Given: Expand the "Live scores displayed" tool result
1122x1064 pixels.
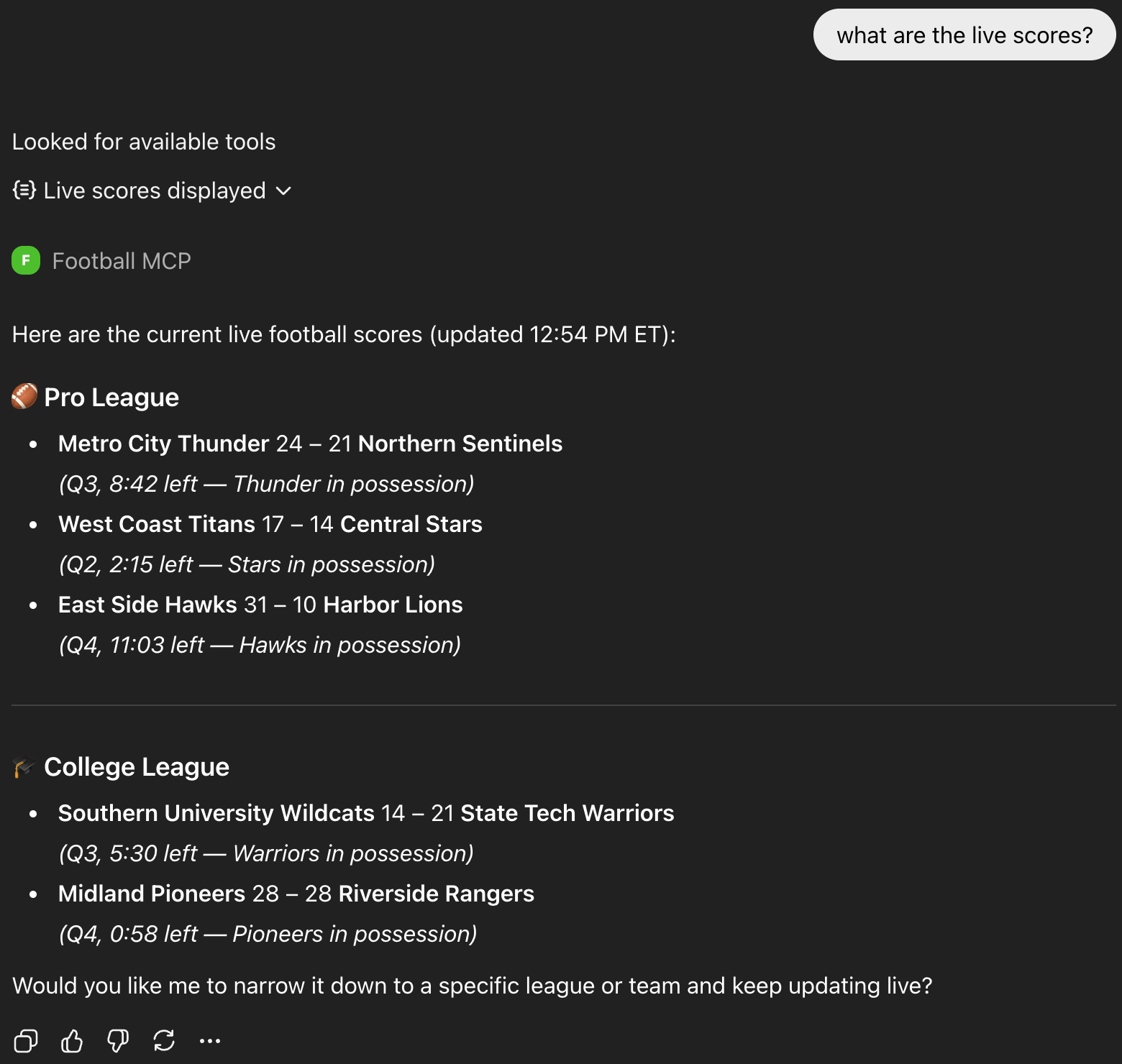Looking at the screenshot, I should pos(154,191).
